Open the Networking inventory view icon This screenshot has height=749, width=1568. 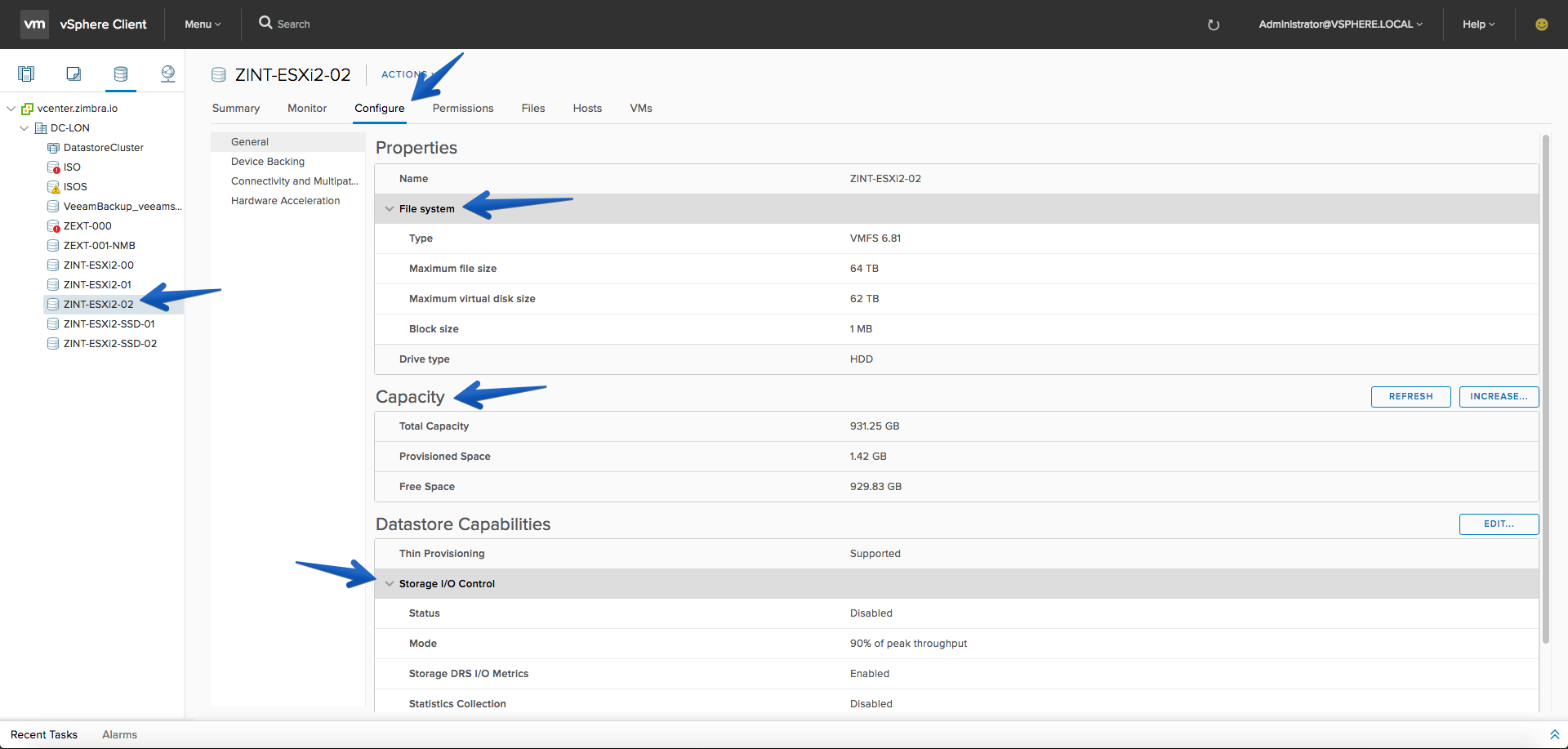click(168, 74)
